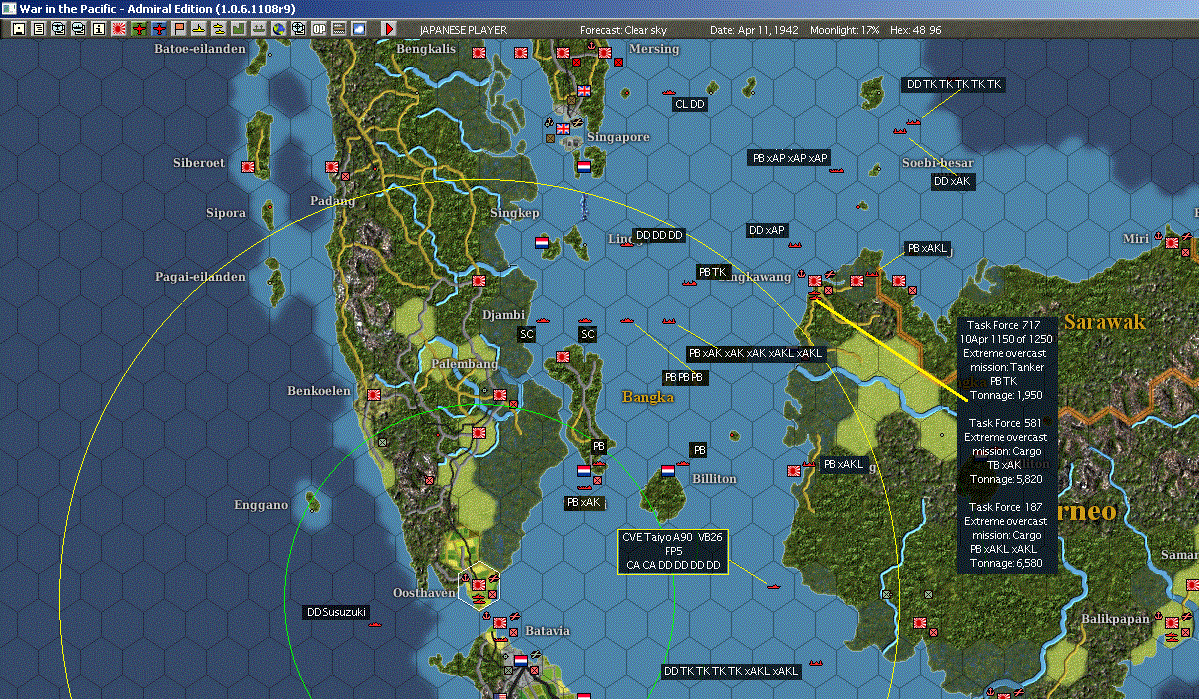Click the weather cloud toolbar icon
1199x699 pixels.
tap(358, 29)
